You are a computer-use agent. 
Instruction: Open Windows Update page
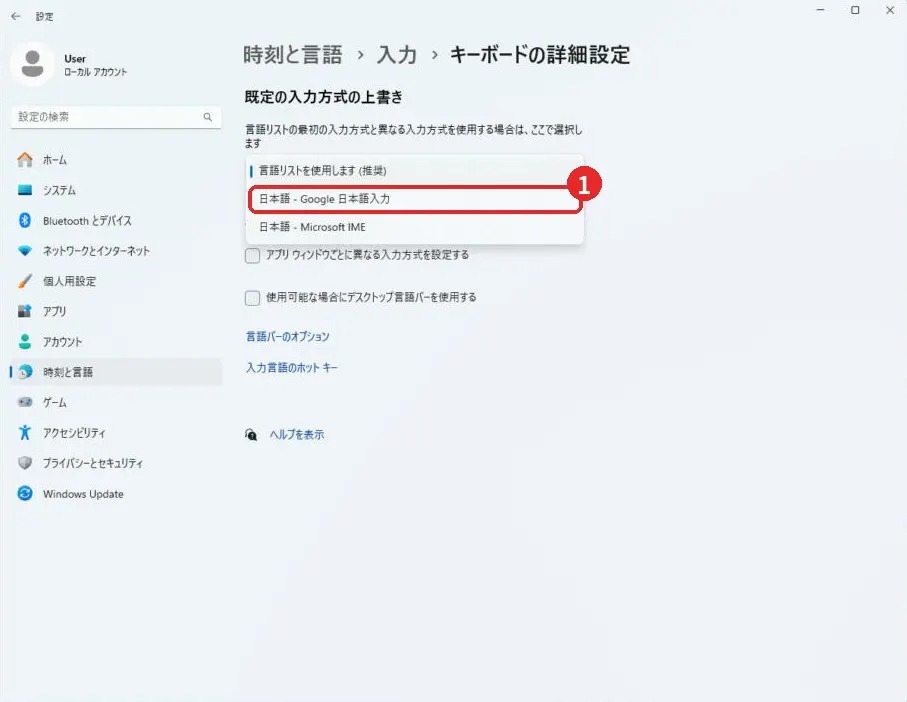pyautogui.click(x=116, y=493)
